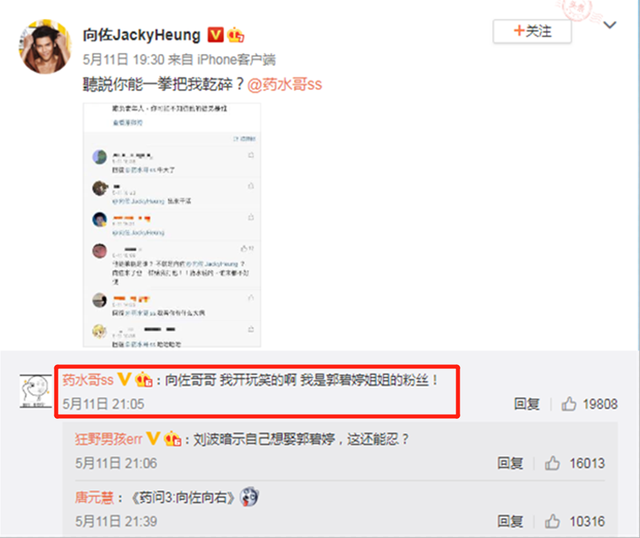Click the orange V verified badge beside 向佐JackyHeung
Screen dimensions: 640x538
point(216,35)
